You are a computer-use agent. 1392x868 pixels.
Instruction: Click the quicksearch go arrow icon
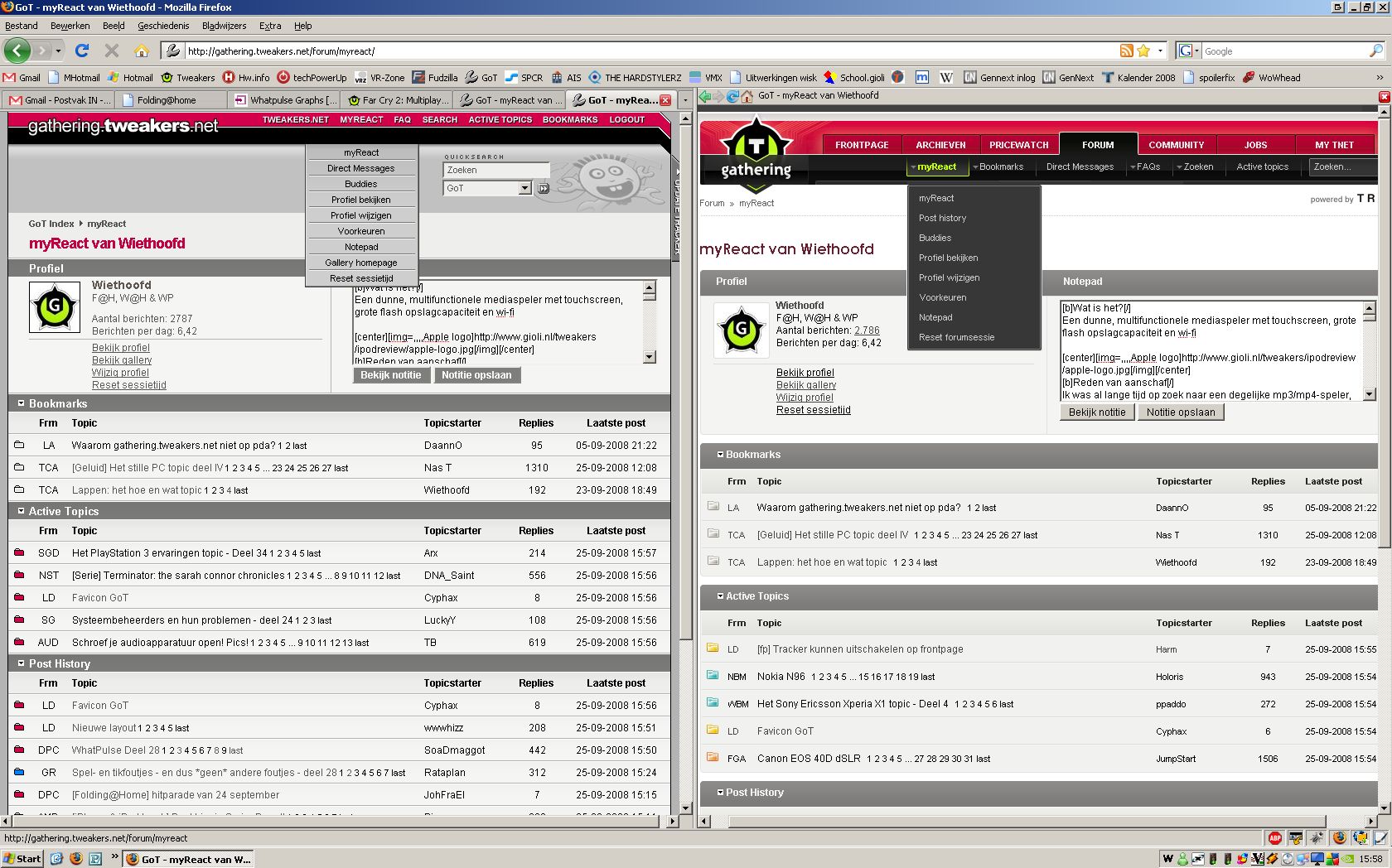click(x=543, y=189)
